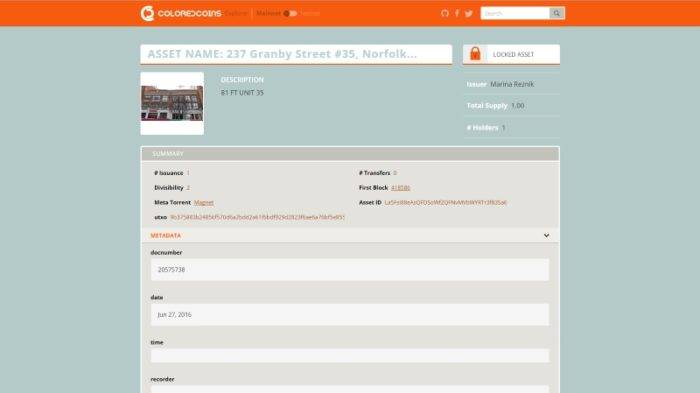This screenshot has width=700, height=393.
Task: Click the date metadata field
Action: click(x=350, y=314)
